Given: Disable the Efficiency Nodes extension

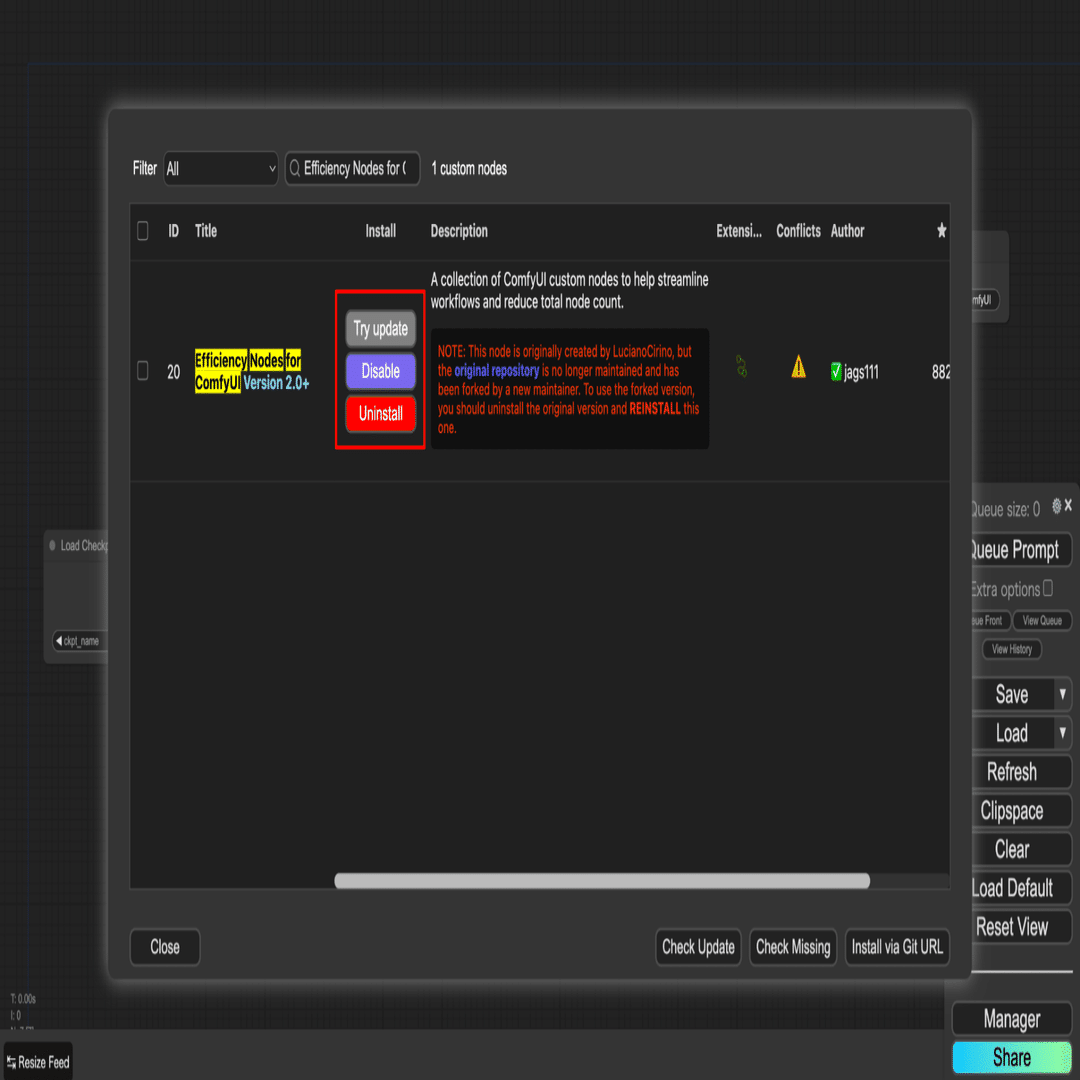Looking at the screenshot, I should click(380, 371).
